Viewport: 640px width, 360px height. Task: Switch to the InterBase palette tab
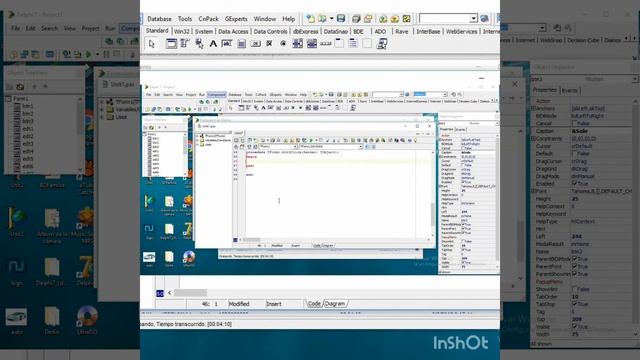[x=428, y=31]
